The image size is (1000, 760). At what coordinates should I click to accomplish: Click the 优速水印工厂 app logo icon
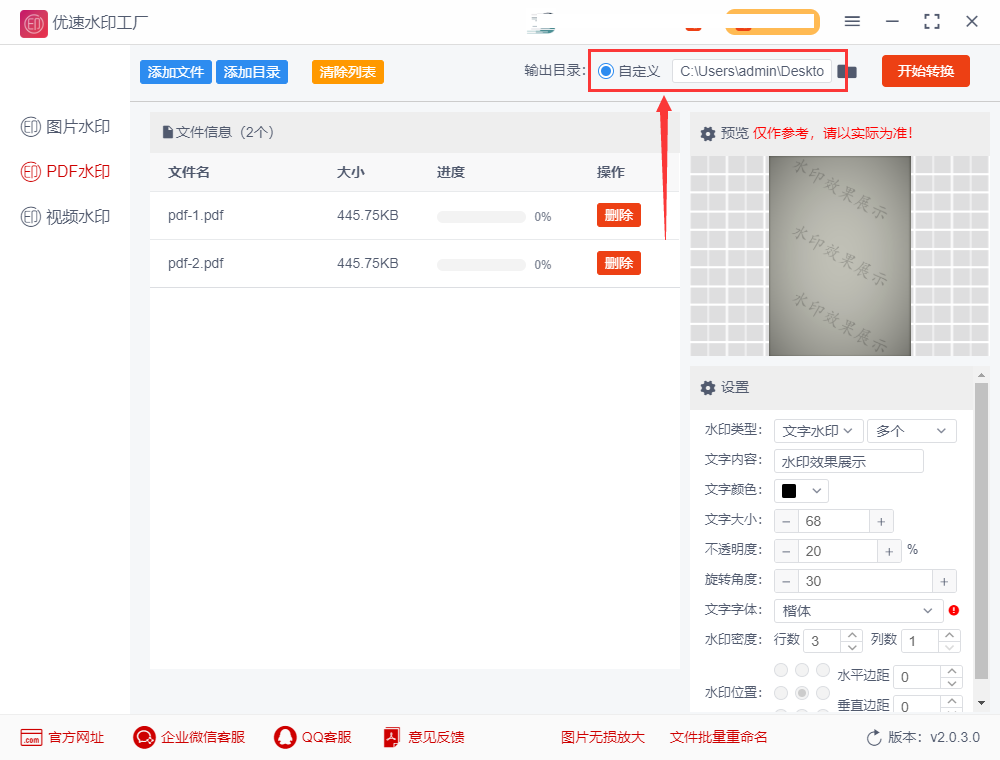[33, 24]
